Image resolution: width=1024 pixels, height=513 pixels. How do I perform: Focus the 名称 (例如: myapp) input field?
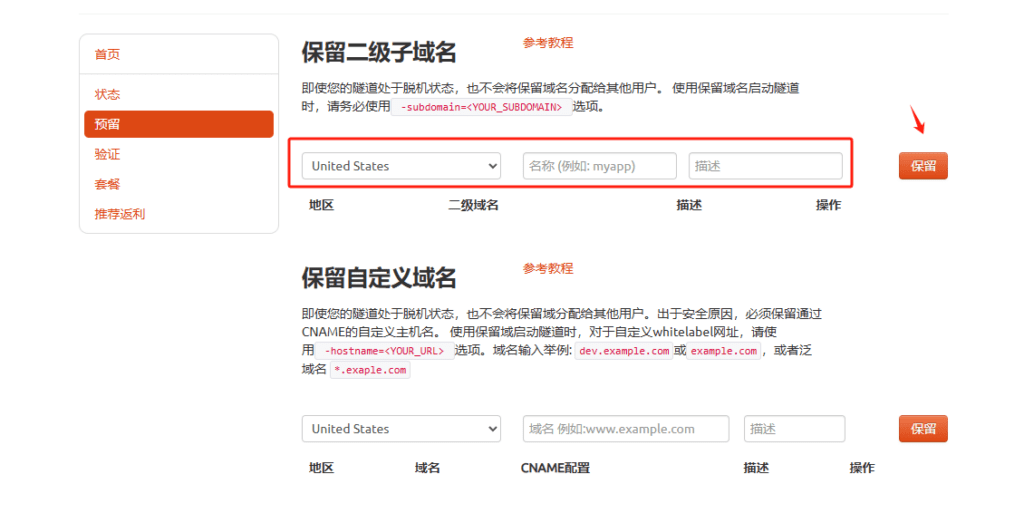tap(599, 166)
